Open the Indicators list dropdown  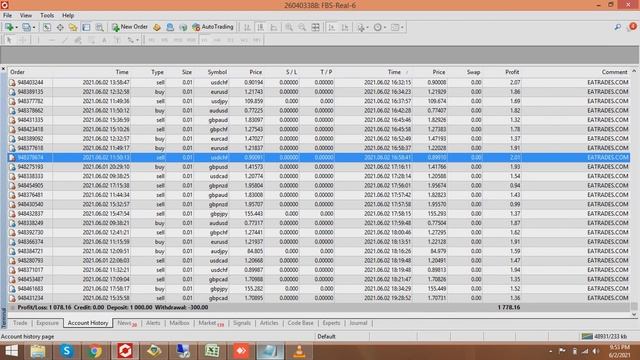pos(362,27)
